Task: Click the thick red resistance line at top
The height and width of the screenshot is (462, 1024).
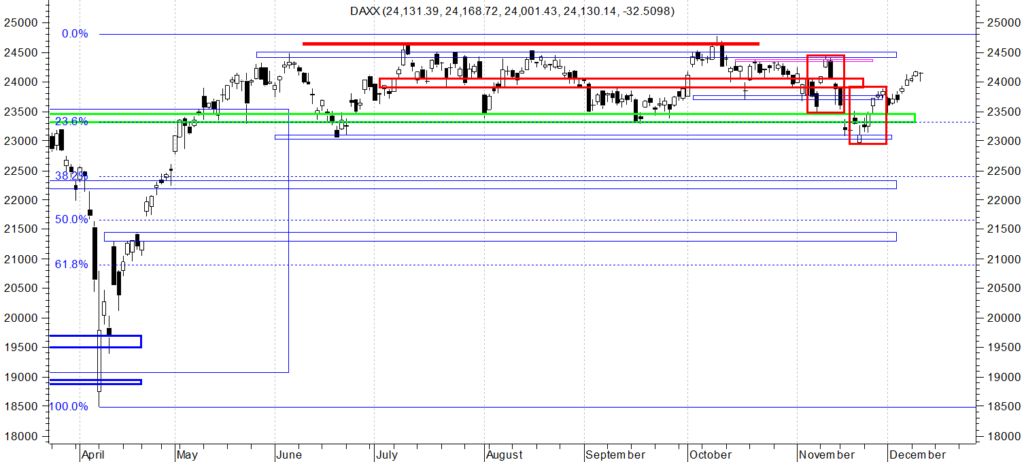Action: coord(530,44)
